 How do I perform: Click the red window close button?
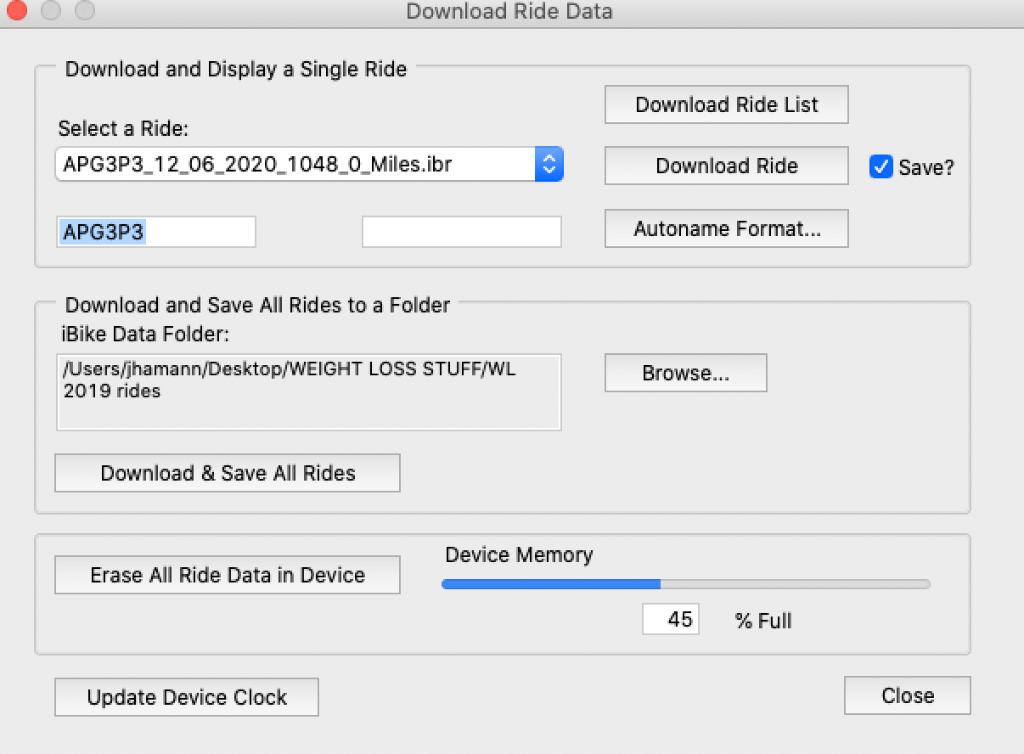tap(17, 11)
